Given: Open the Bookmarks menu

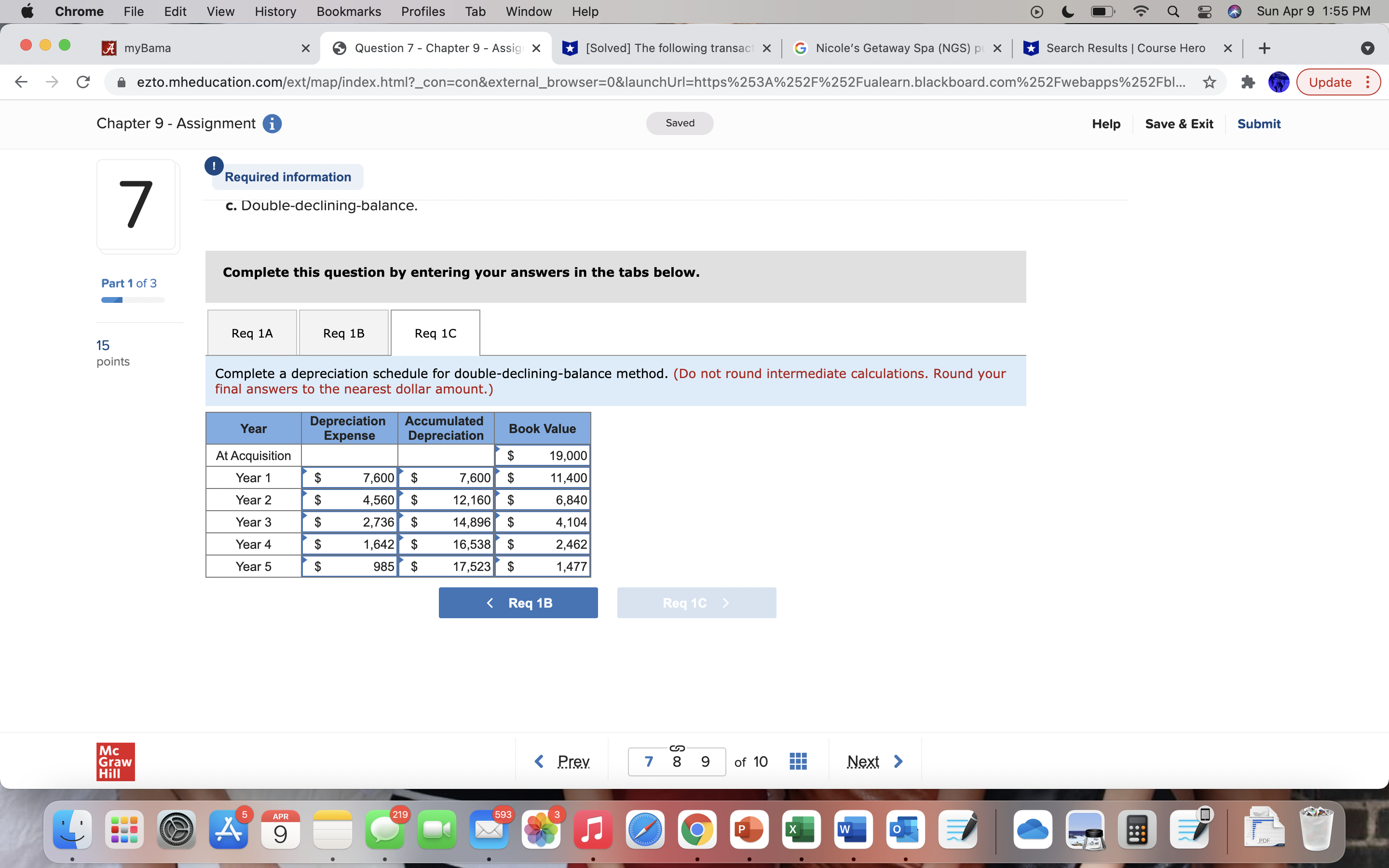Looking at the screenshot, I should tap(348, 12).
